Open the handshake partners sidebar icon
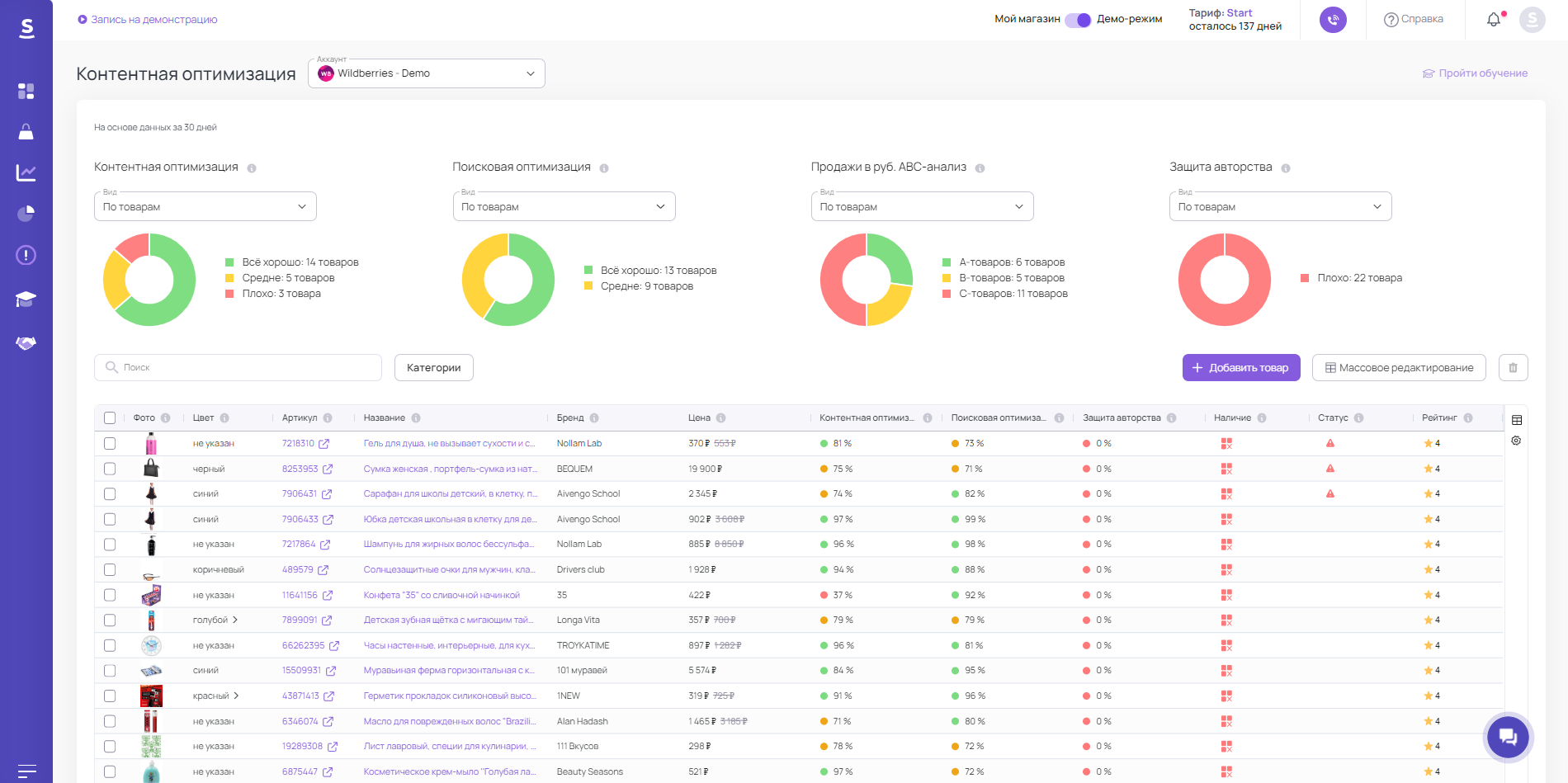The height and width of the screenshot is (783, 1568). click(x=26, y=343)
